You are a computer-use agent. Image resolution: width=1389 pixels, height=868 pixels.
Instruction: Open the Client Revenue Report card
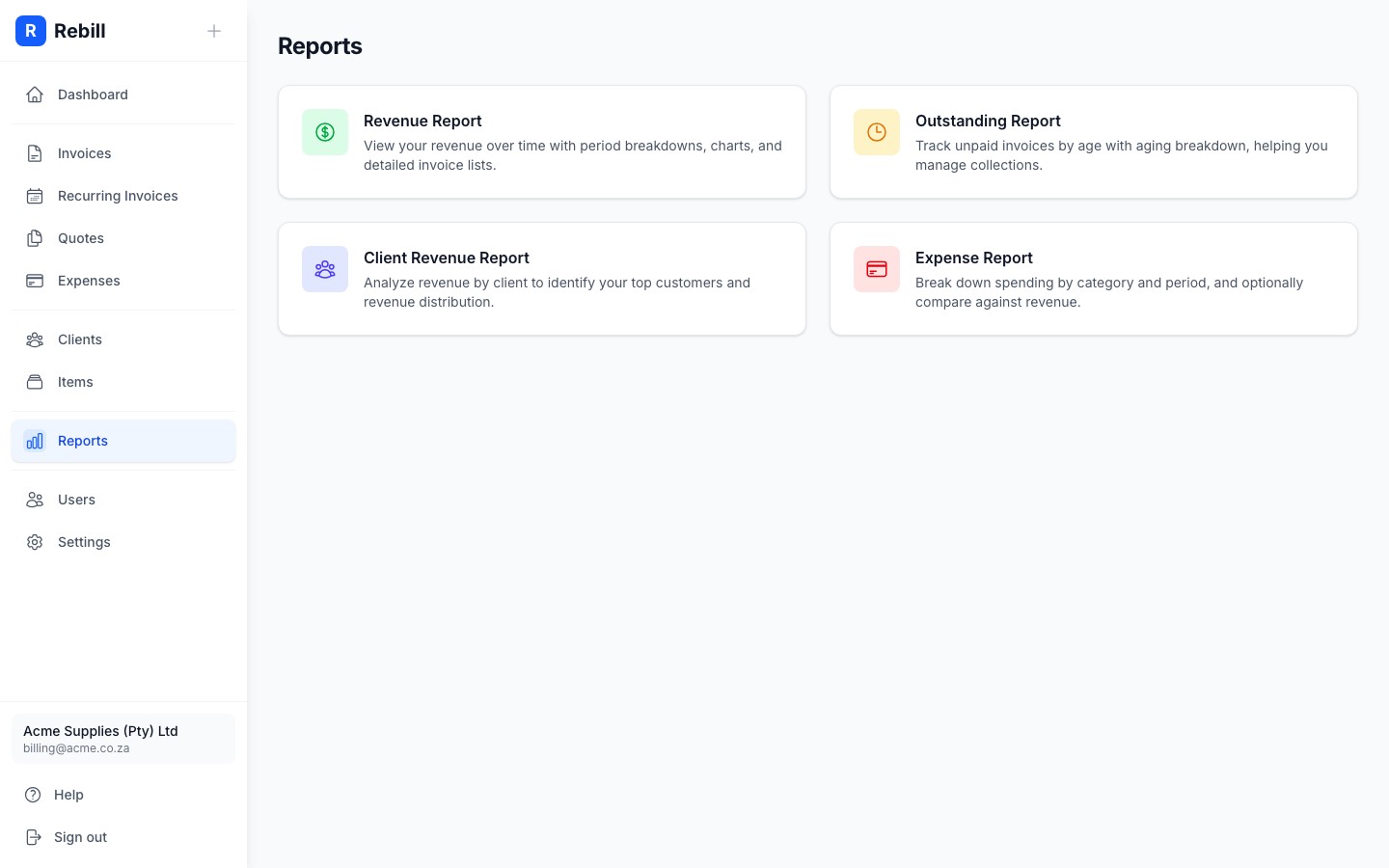coord(542,279)
